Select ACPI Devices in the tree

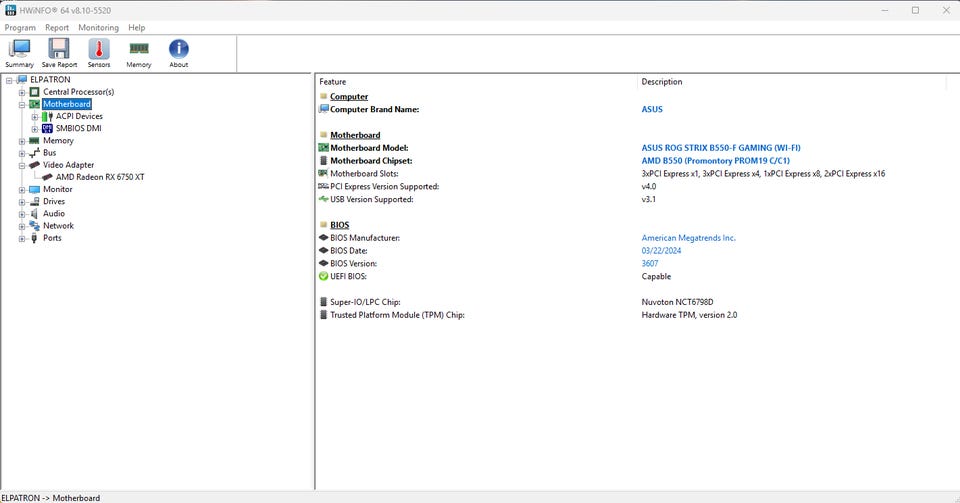coord(79,116)
